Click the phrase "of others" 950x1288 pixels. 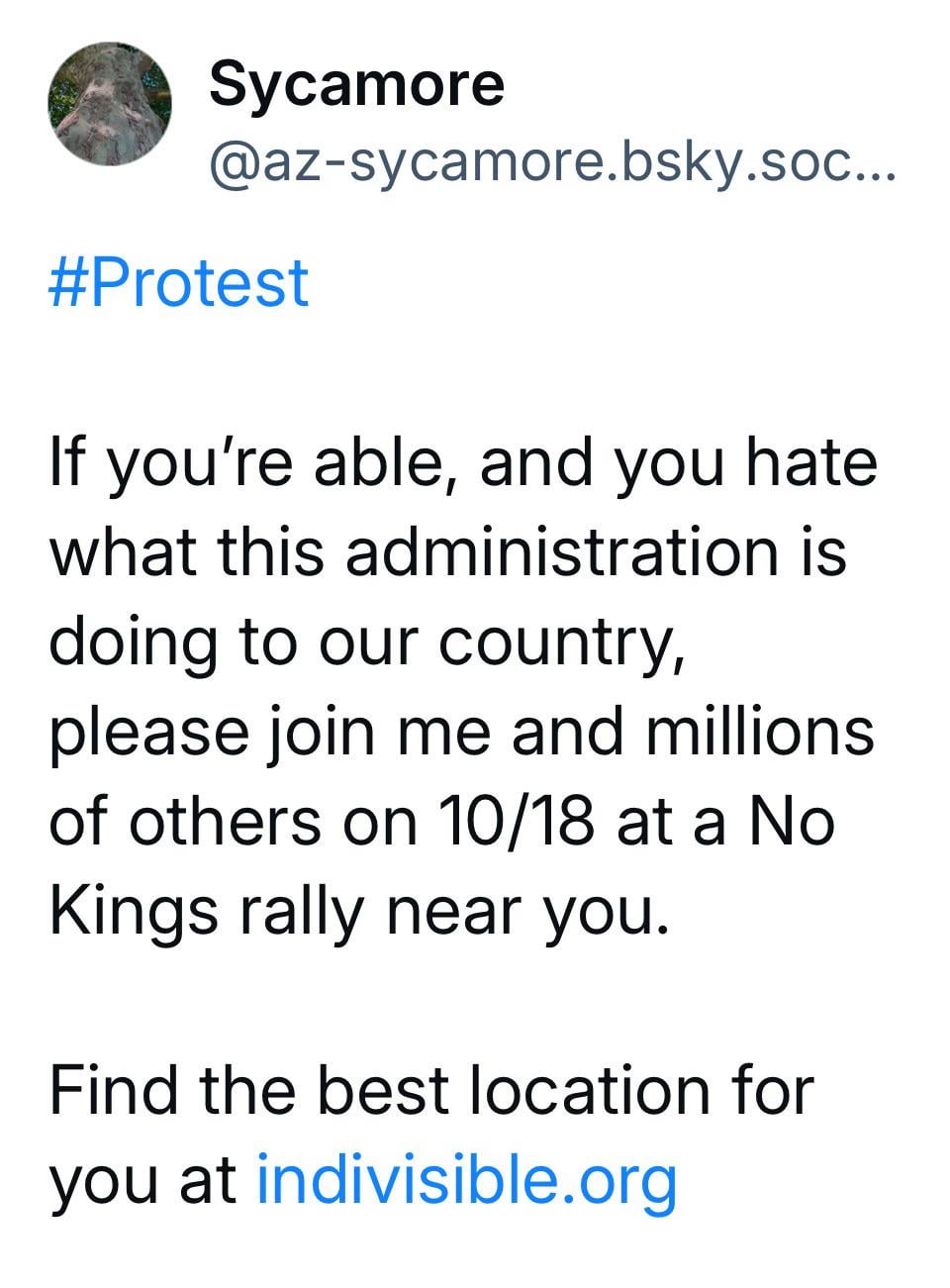point(184,821)
